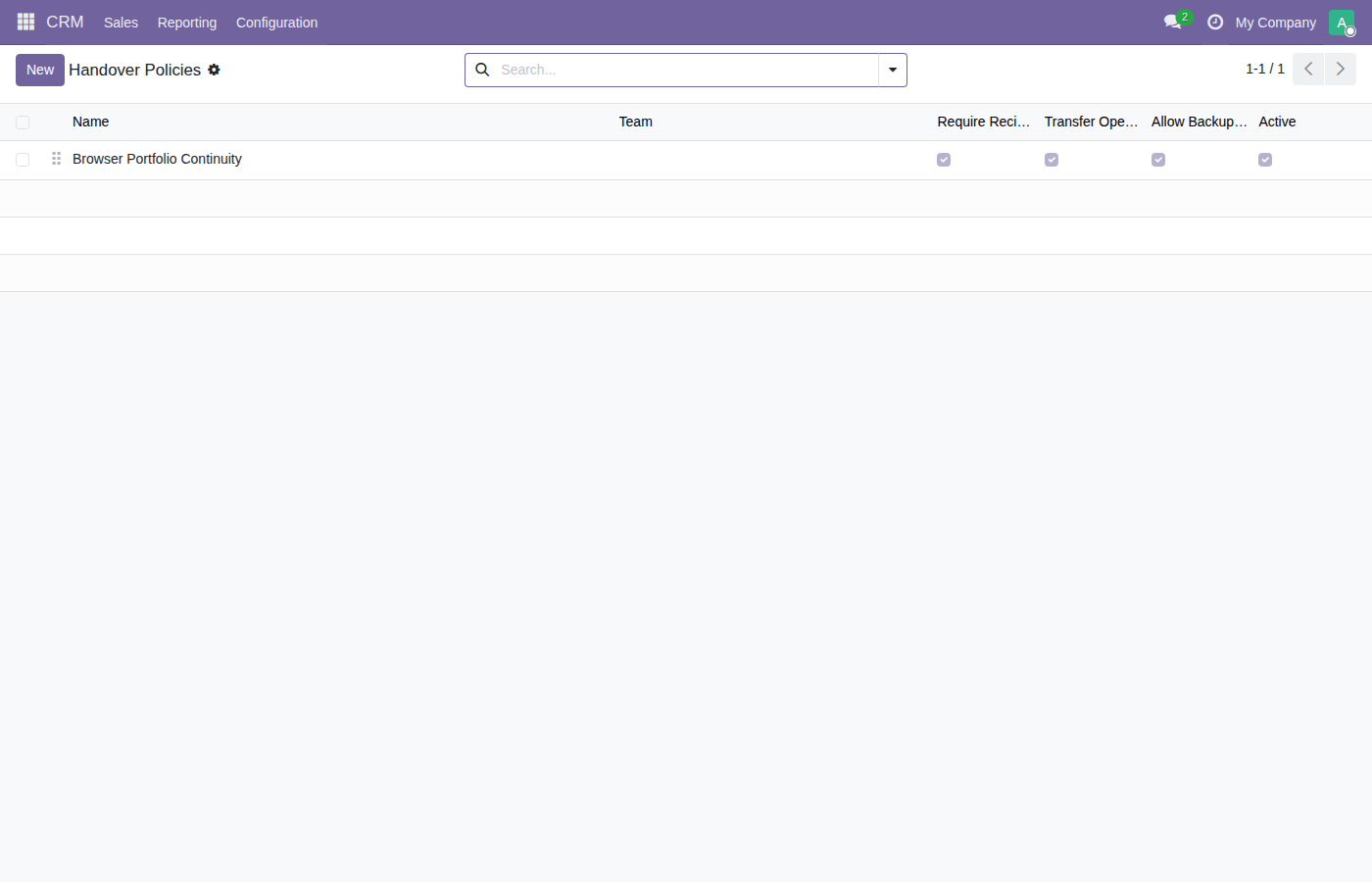Create a New handover policy
1372x882 pixels.
40,70
